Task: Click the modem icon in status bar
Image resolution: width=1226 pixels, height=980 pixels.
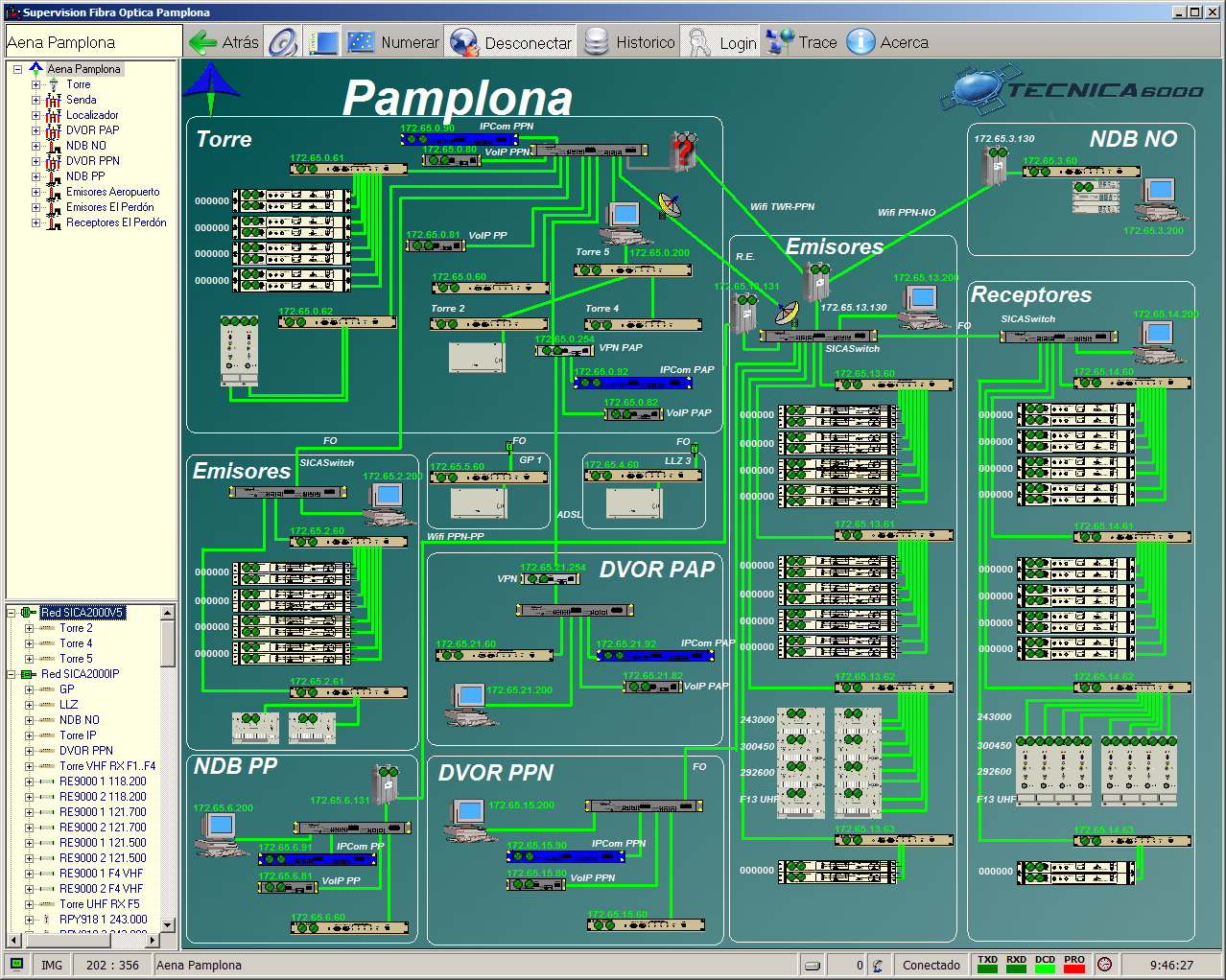Action: tap(813, 966)
